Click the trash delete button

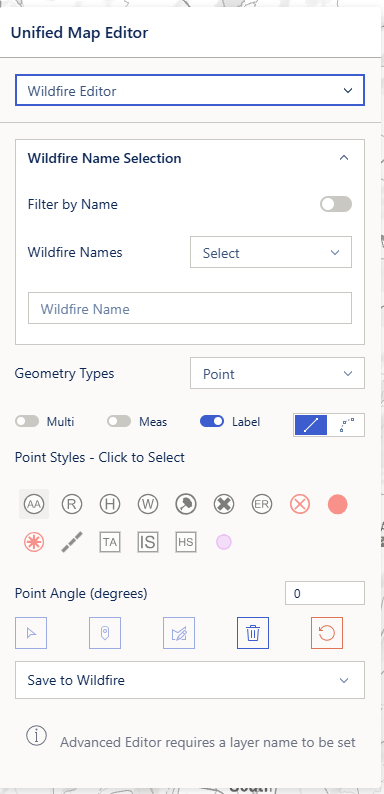click(253, 633)
